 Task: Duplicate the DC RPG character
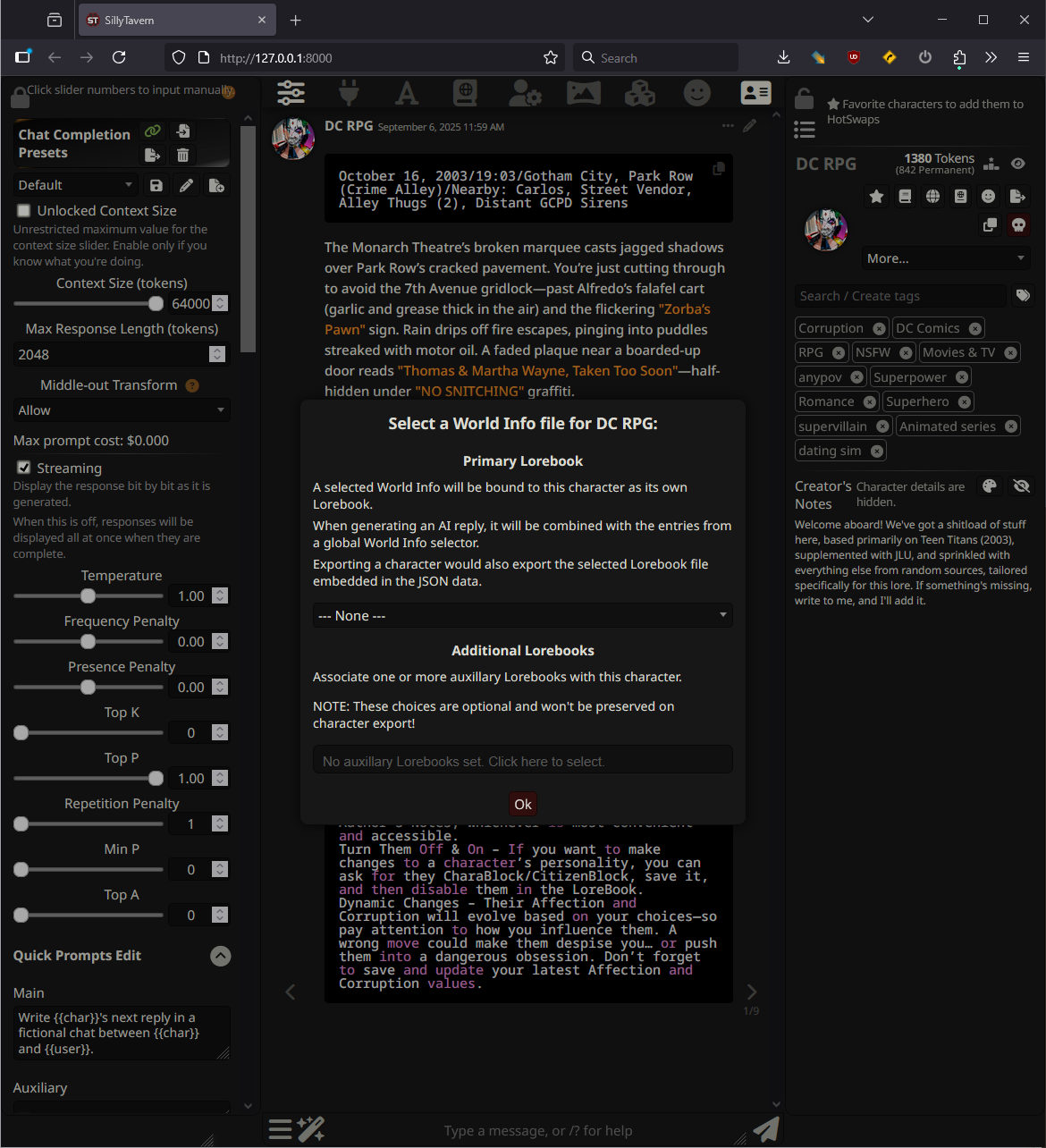tap(990, 224)
